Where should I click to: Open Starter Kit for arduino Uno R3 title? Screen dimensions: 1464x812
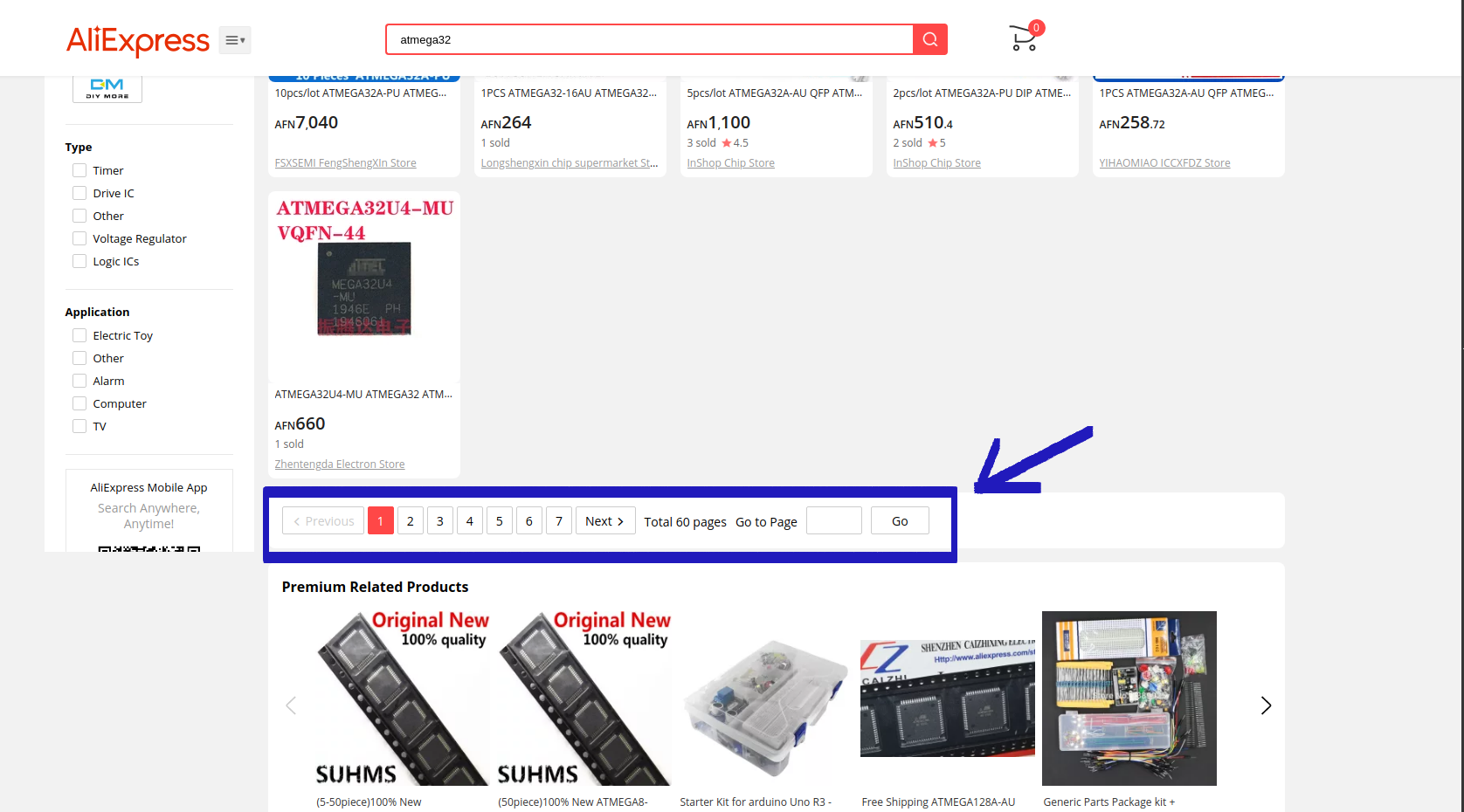click(x=756, y=802)
